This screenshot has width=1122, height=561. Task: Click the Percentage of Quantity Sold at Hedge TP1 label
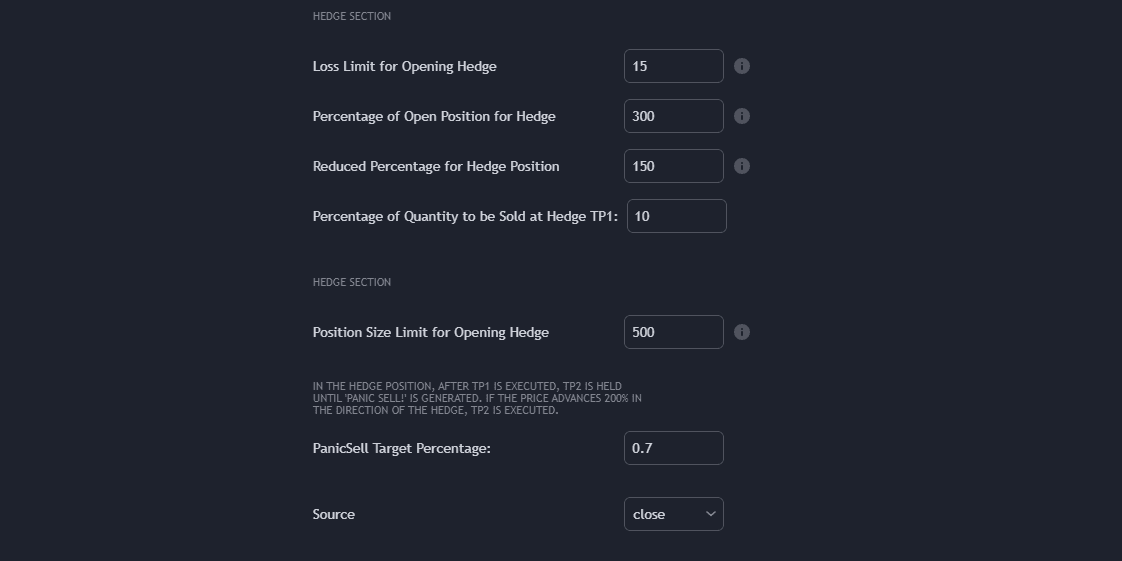point(465,216)
